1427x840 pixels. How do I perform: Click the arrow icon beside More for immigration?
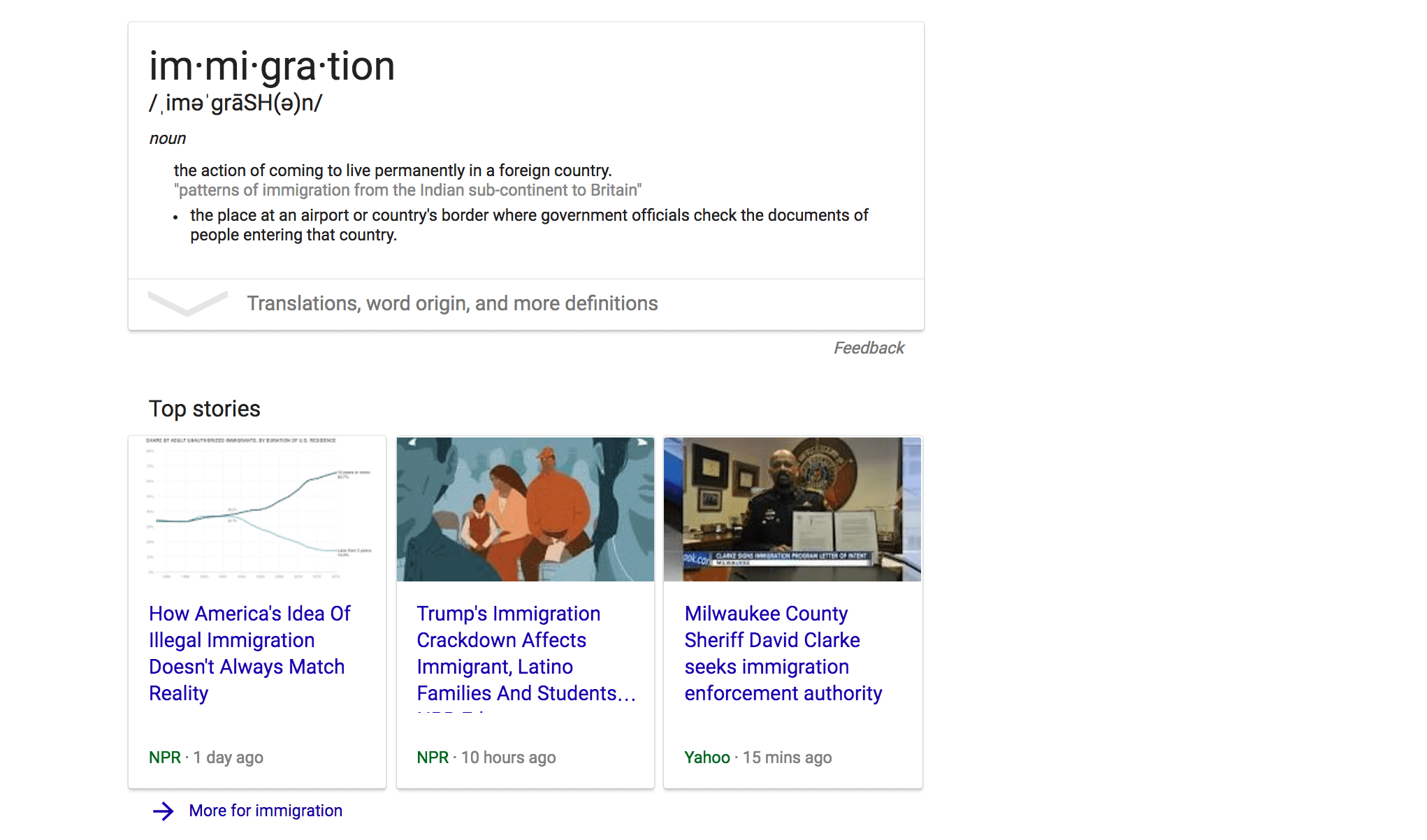[x=164, y=811]
